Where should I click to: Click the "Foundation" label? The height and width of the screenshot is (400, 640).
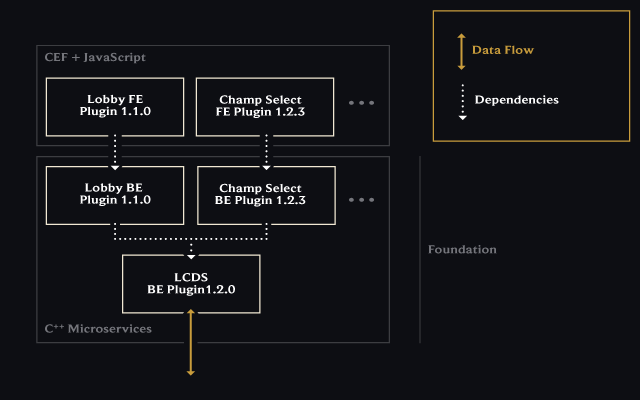click(x=462, y=249)
